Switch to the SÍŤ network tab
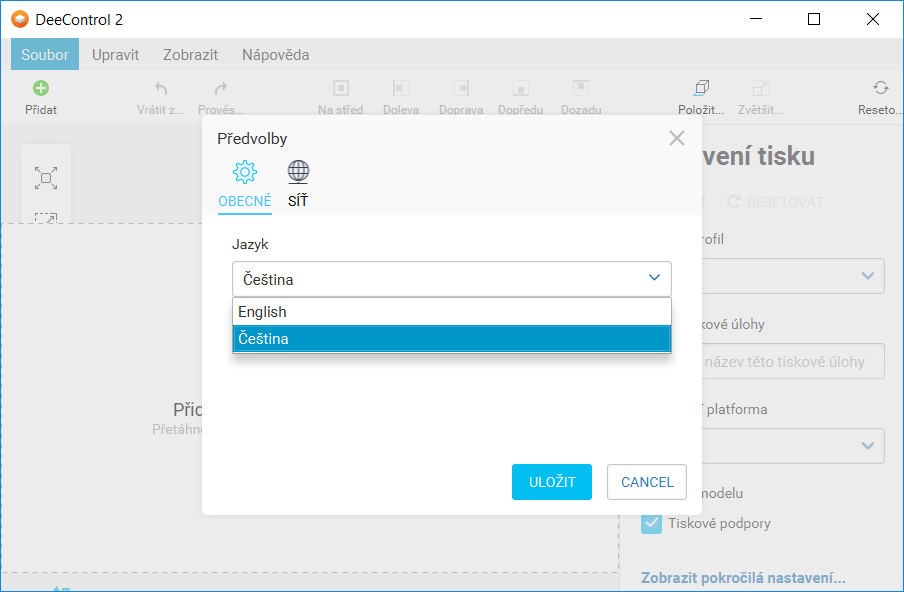 coord(298,185)
